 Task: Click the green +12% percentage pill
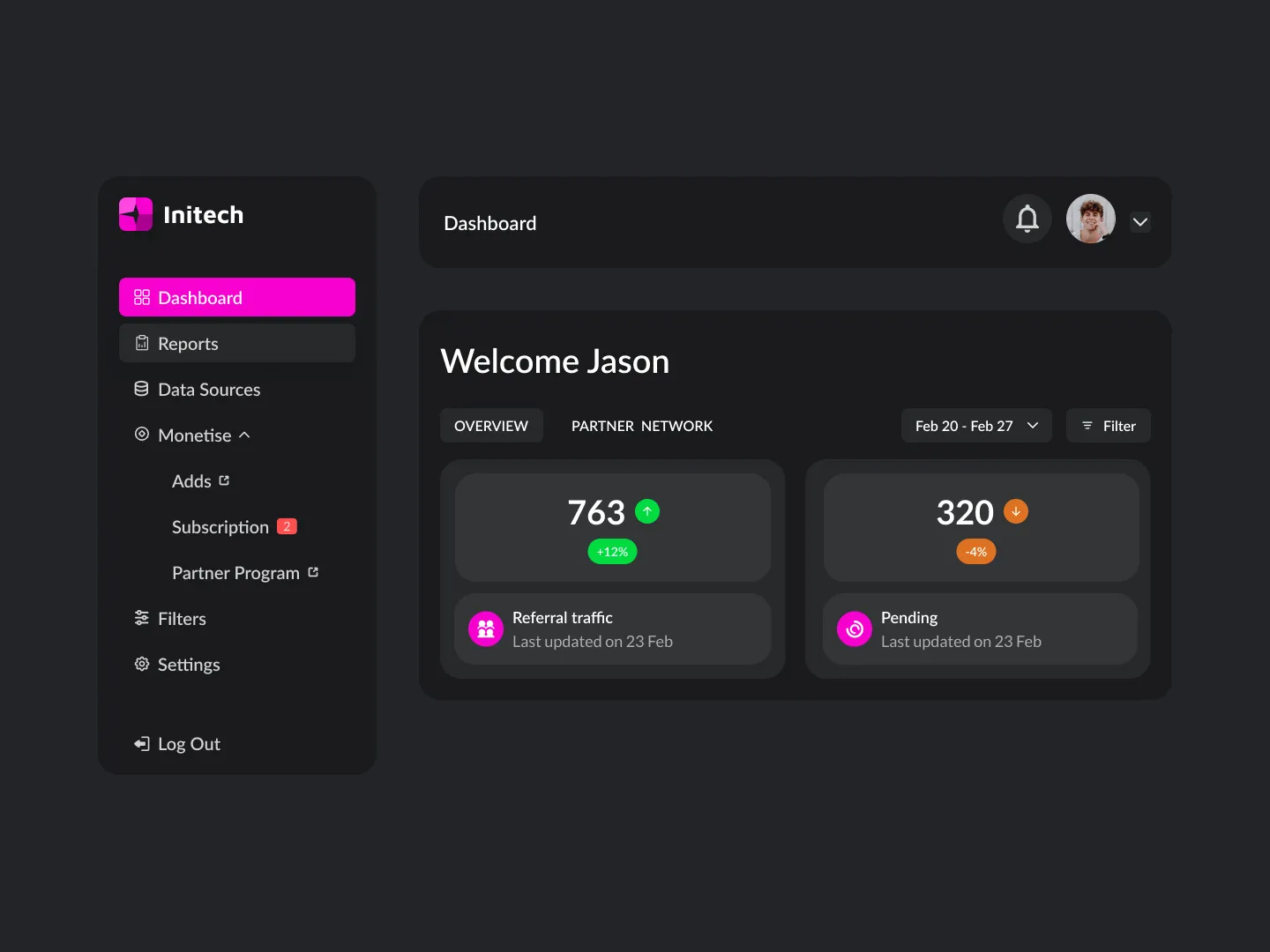coord(612,551)
